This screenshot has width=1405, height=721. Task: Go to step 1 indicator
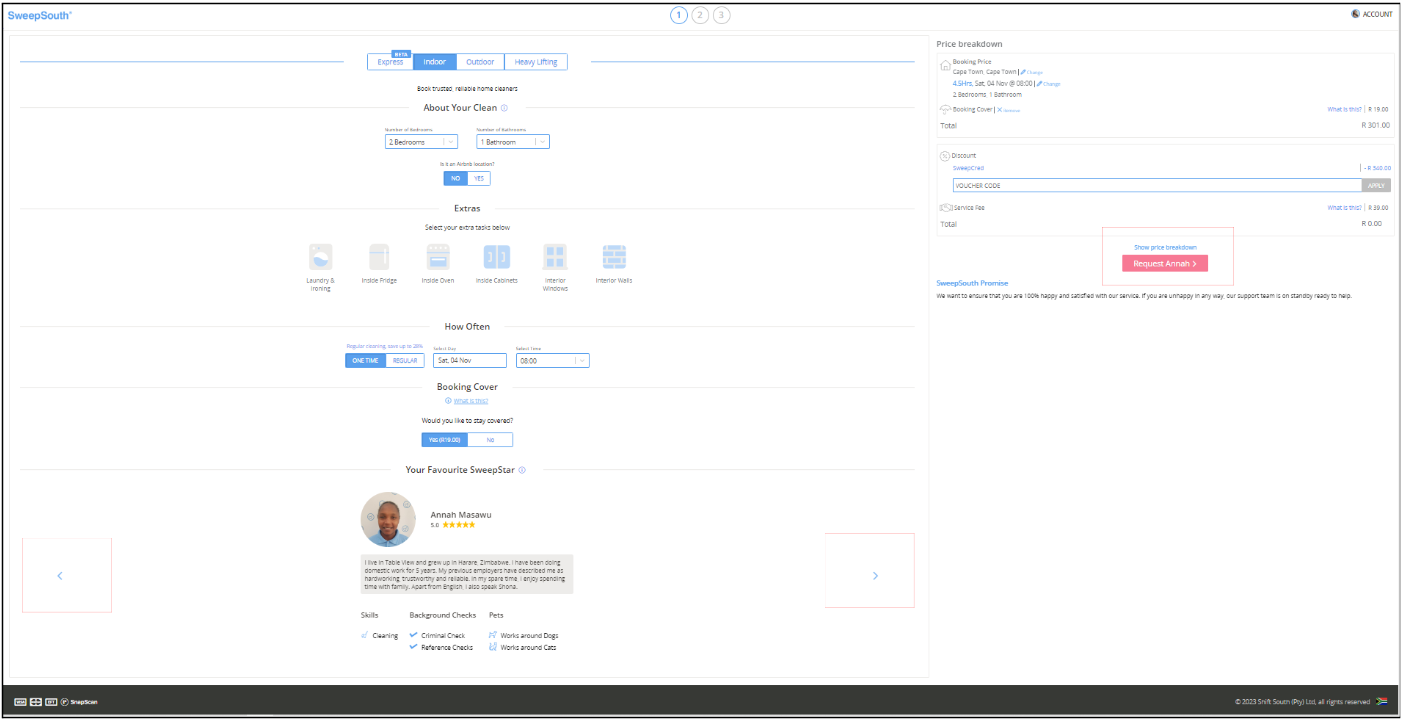[x=679, y=15]
